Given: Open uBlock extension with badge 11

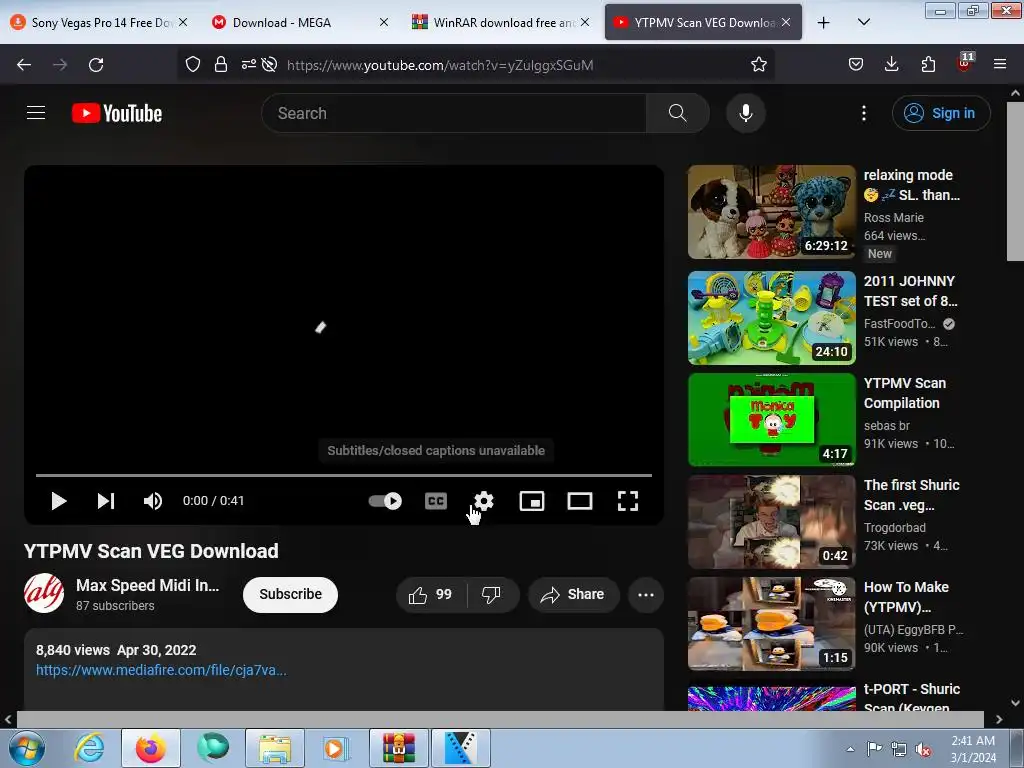Looking at the screenshot, I should [965, 63].
